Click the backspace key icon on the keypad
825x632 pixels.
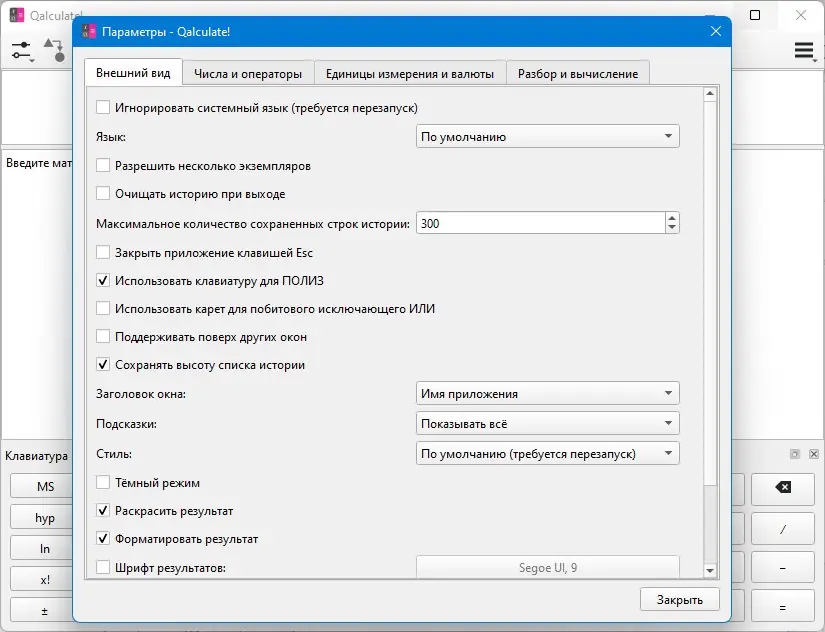782,487
